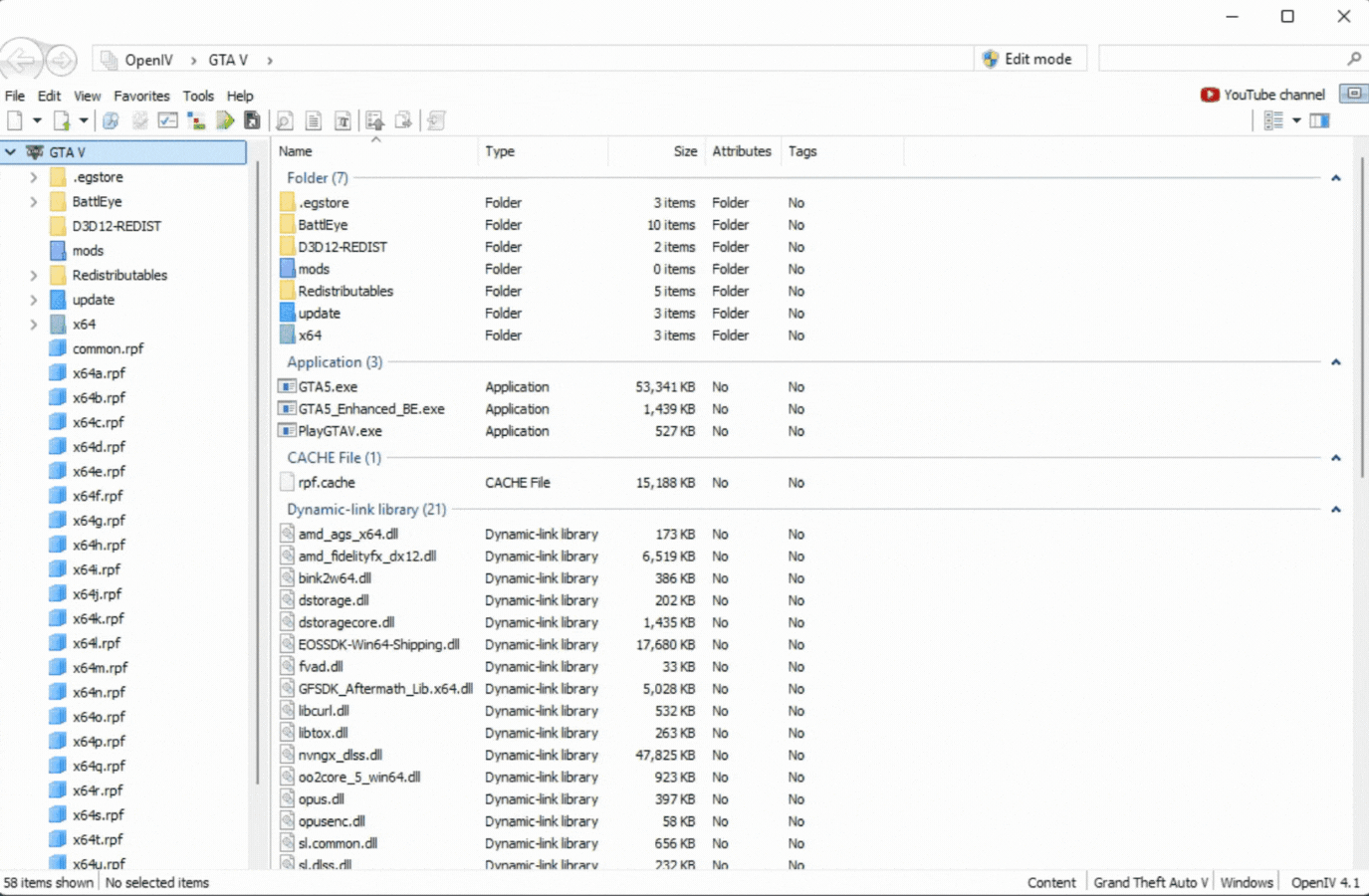
Task: Click the toolbar icon with letter T
Action: [x=342, y=120]
